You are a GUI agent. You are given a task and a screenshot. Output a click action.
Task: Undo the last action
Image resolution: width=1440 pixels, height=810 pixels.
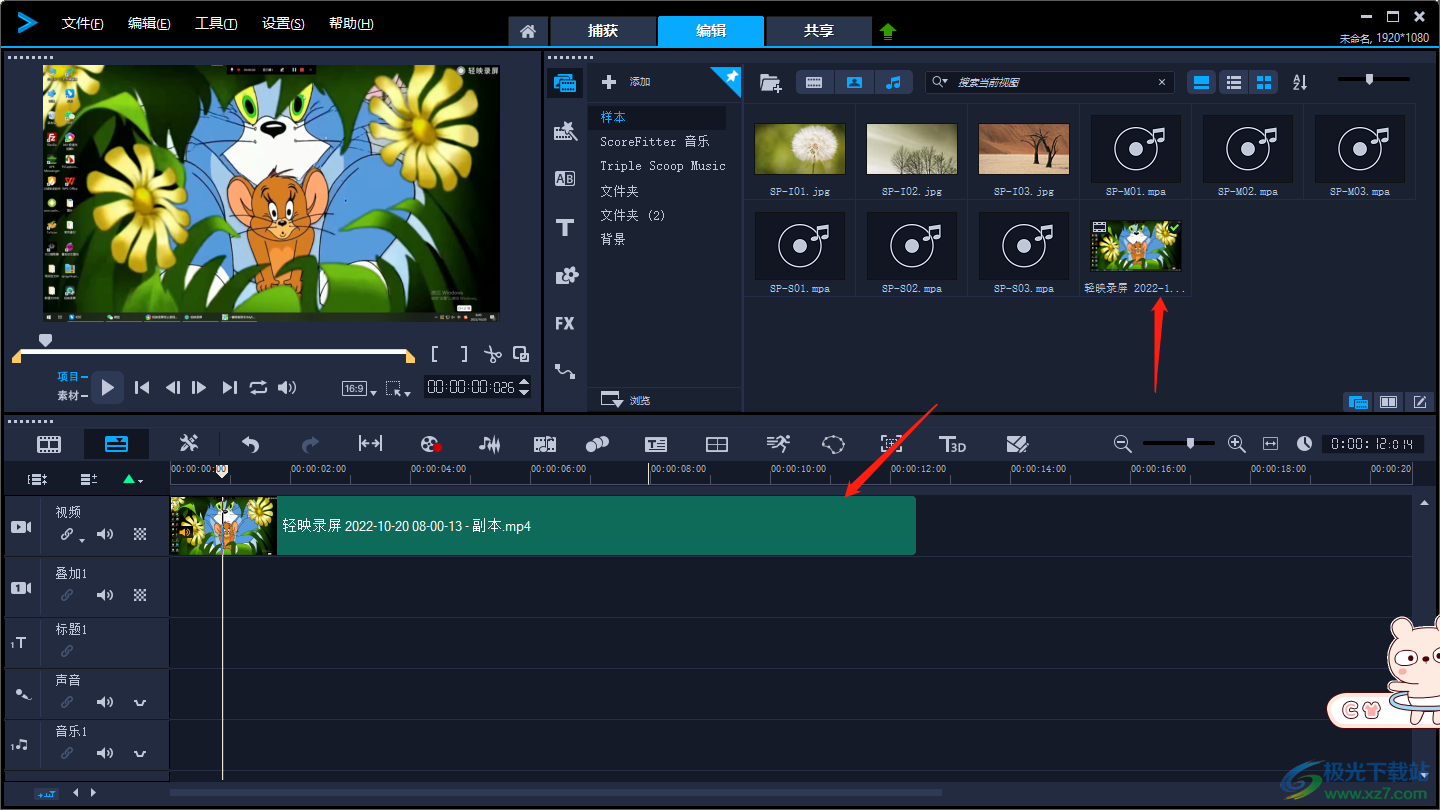[x=251, y=444]
